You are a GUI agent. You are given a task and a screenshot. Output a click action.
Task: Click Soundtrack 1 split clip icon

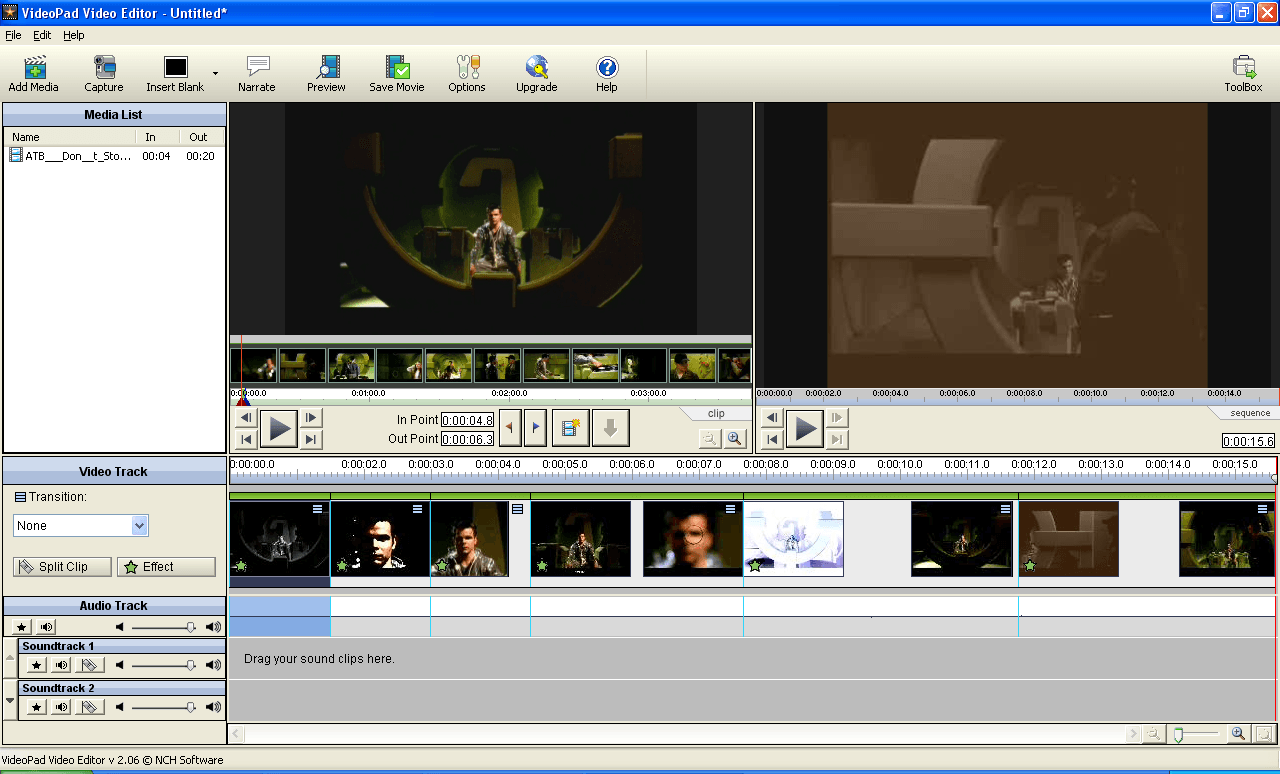pyautogui.click(x=89, y=665)
